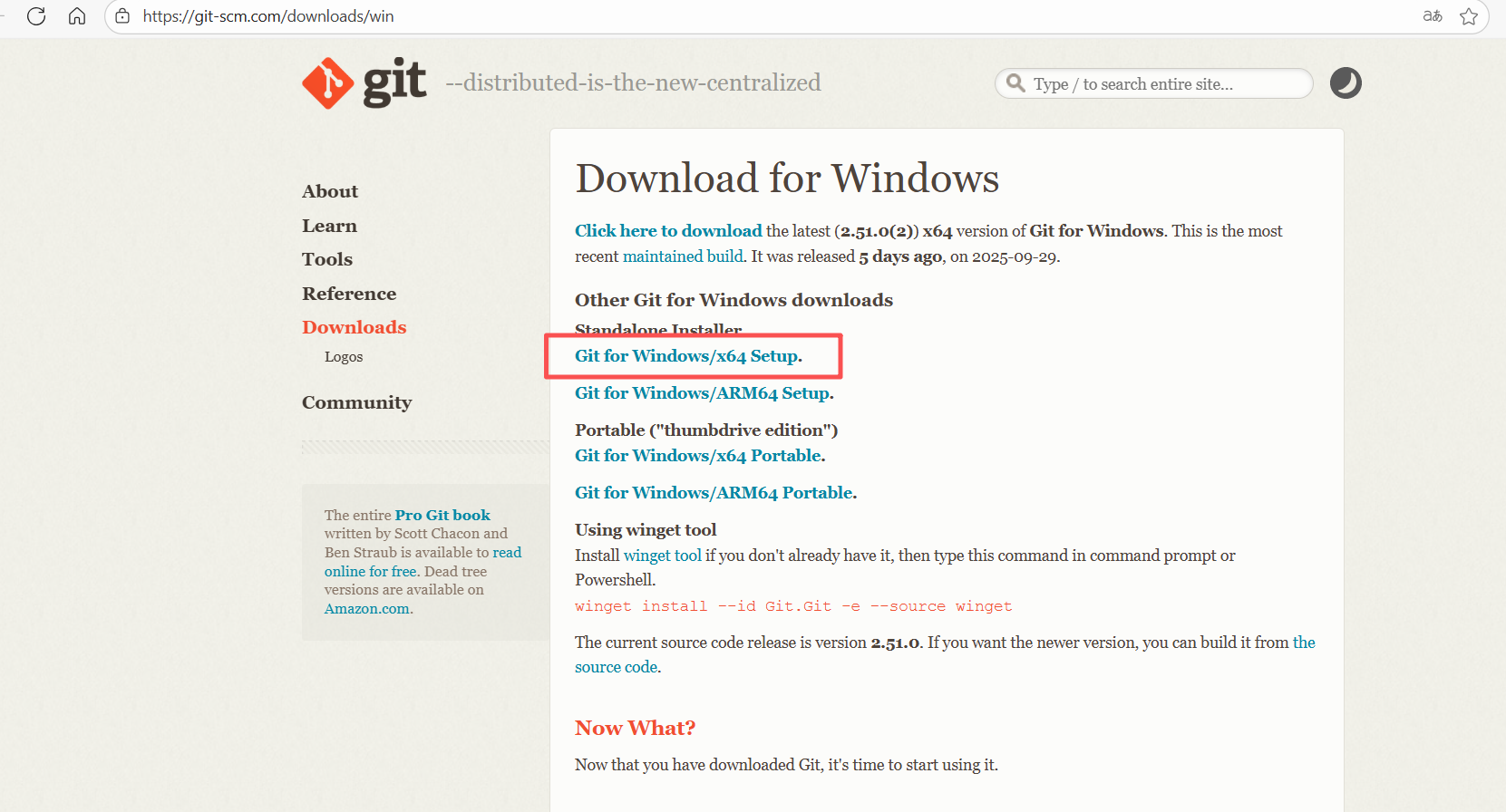This screenshot has width=1506, height=812.
Task: Select Downloads in the sidebar
Action: coord(355,327)
